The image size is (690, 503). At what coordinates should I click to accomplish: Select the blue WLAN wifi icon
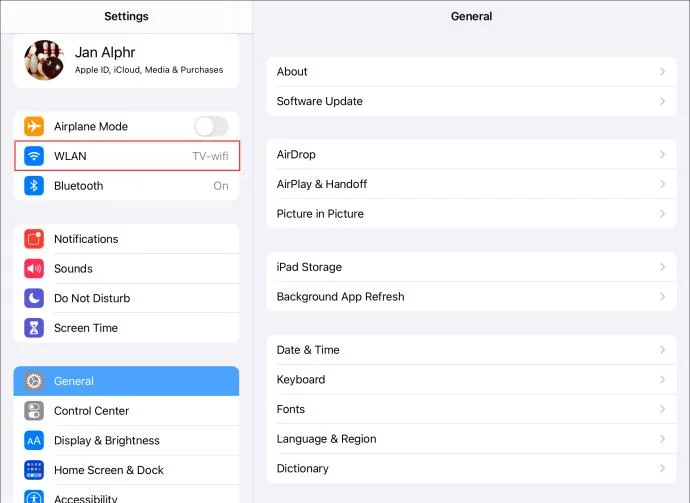[x=34, y=156]
